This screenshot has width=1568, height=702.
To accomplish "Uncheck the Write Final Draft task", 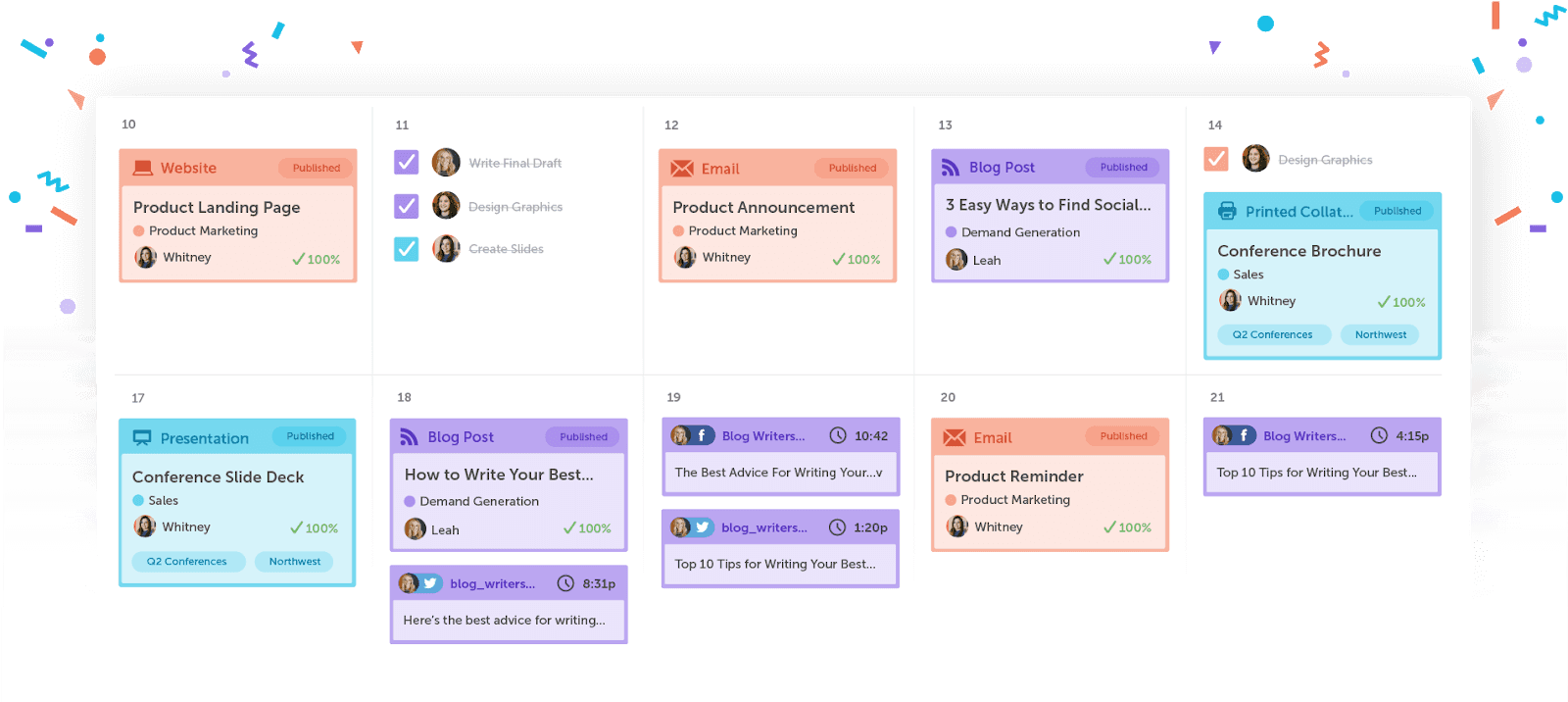I will tap(406, 162).
